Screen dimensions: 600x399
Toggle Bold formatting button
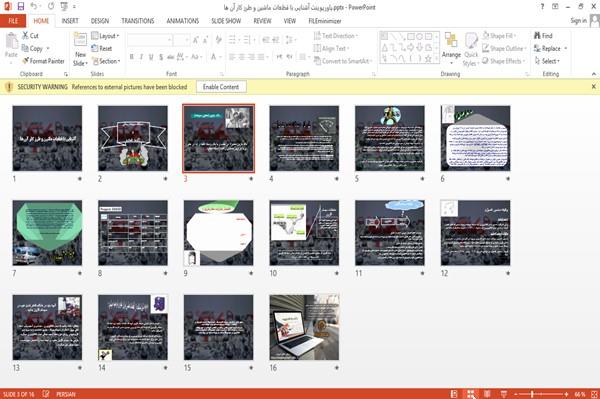click(x=132, y=57)
